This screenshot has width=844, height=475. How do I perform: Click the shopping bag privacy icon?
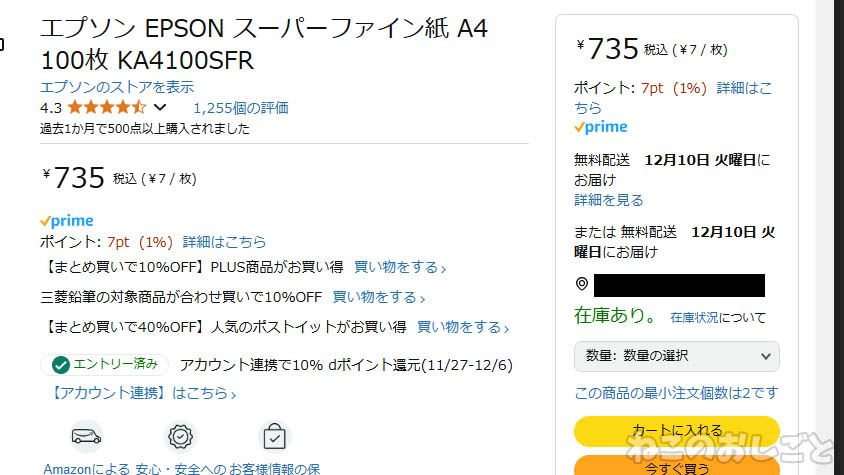click(x=275, y=436)
